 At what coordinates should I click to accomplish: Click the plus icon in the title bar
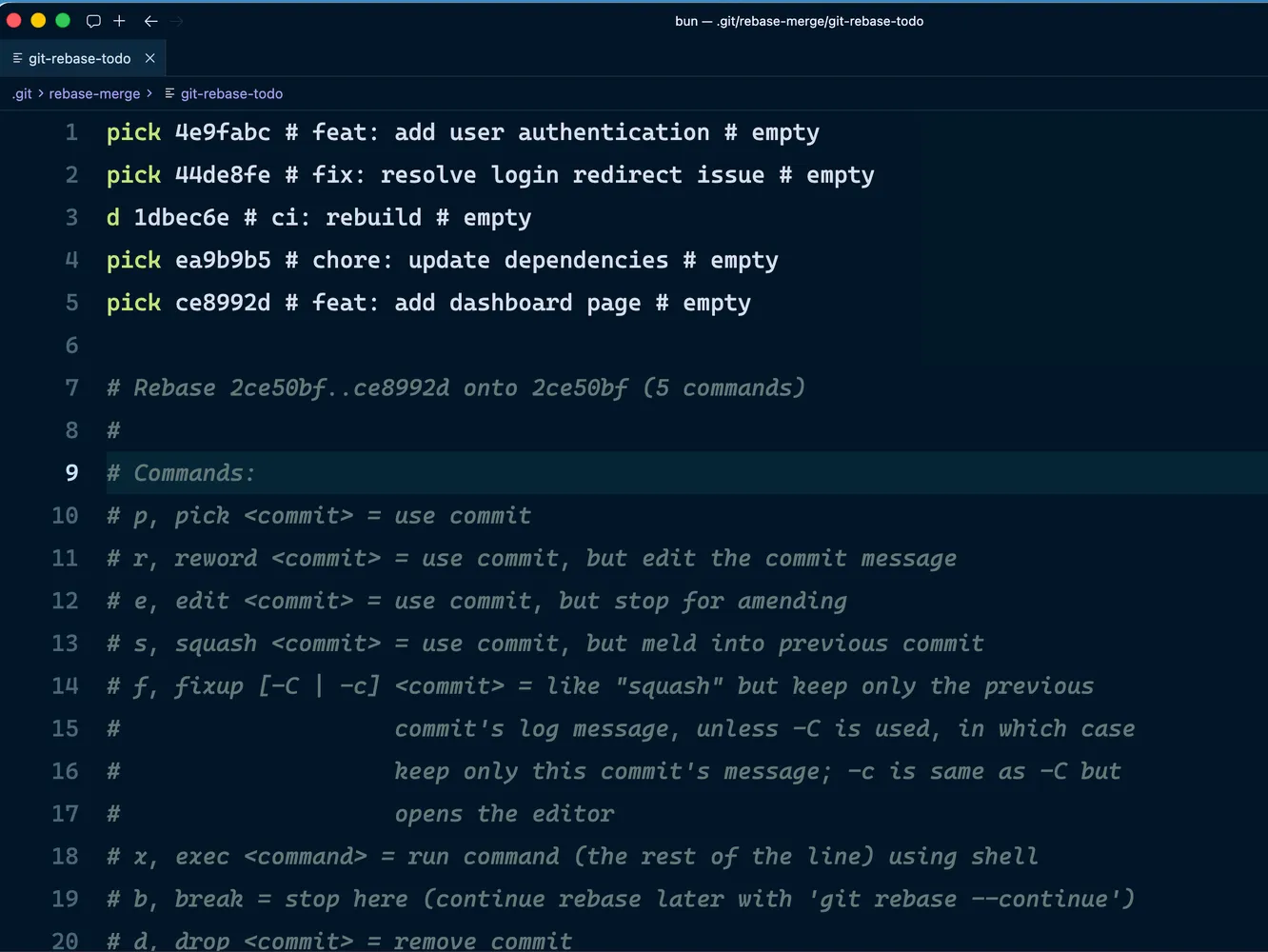pos(119,21)
